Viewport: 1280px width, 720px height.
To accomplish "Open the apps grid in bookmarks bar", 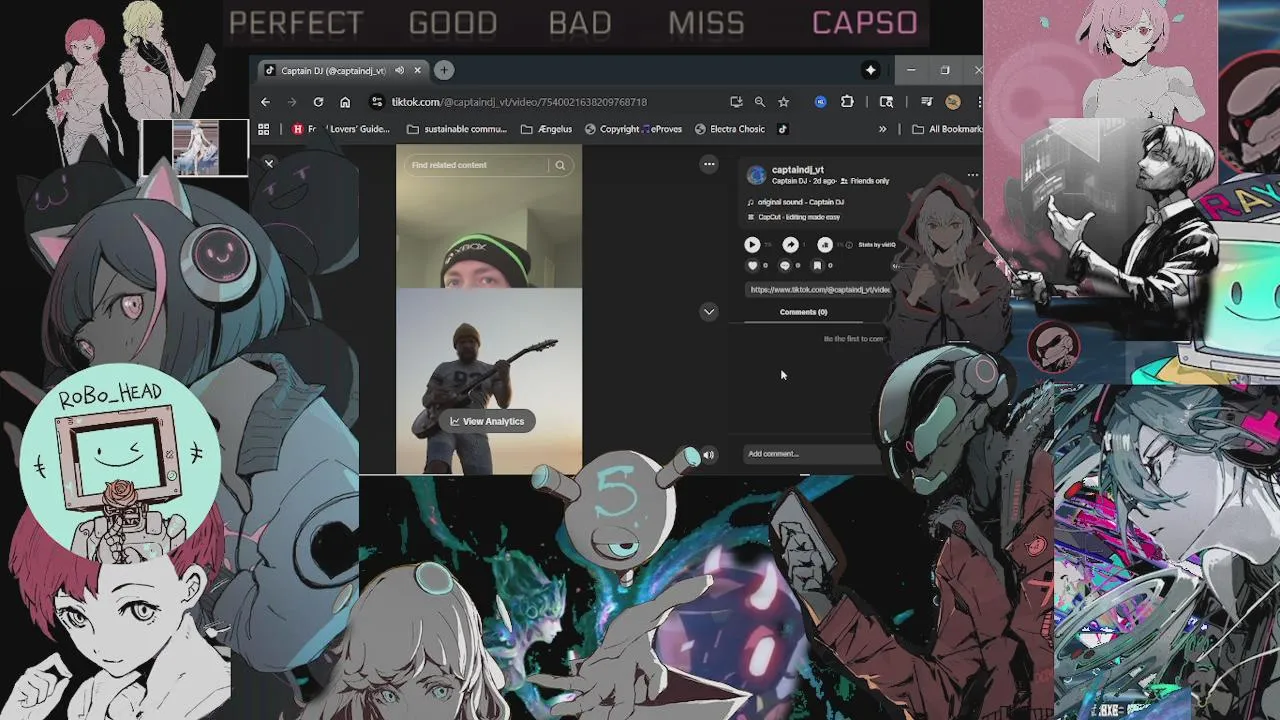I will [x=264, y=129].
